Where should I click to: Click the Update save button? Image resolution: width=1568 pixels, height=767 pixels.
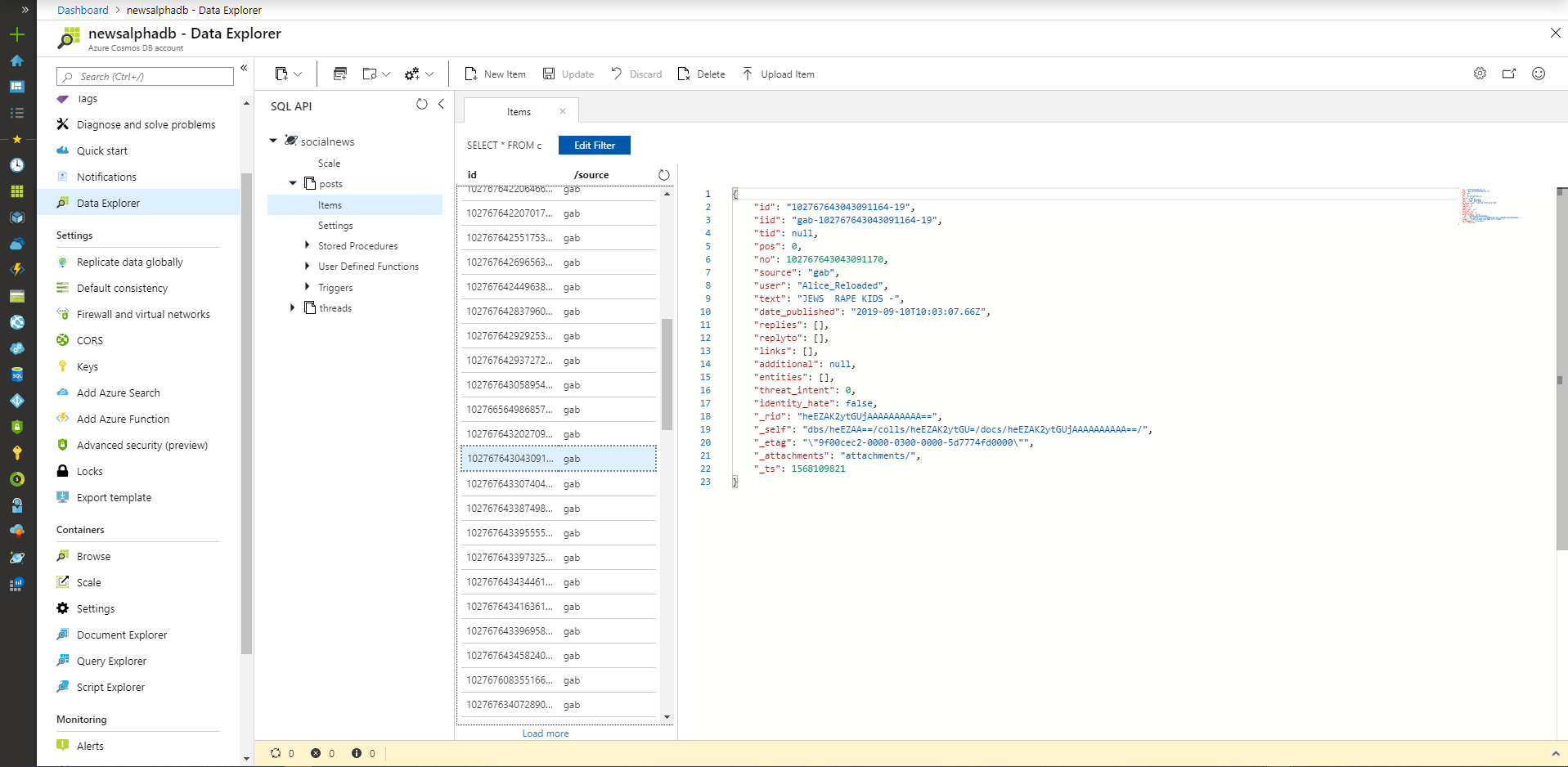(x=568, y=74)
